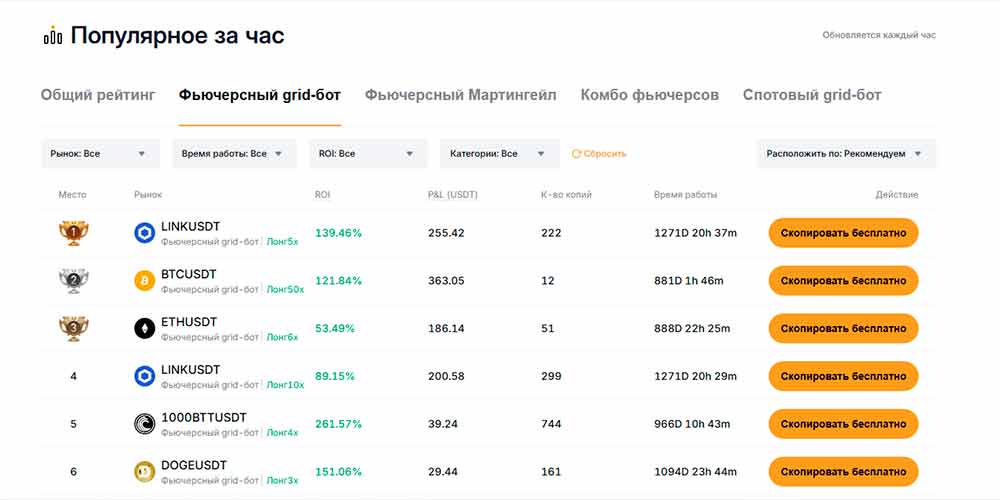The image size is (1000, 500).
Task: Click the bar chart icon beside the page title
Action: click(x=53, y=36)
